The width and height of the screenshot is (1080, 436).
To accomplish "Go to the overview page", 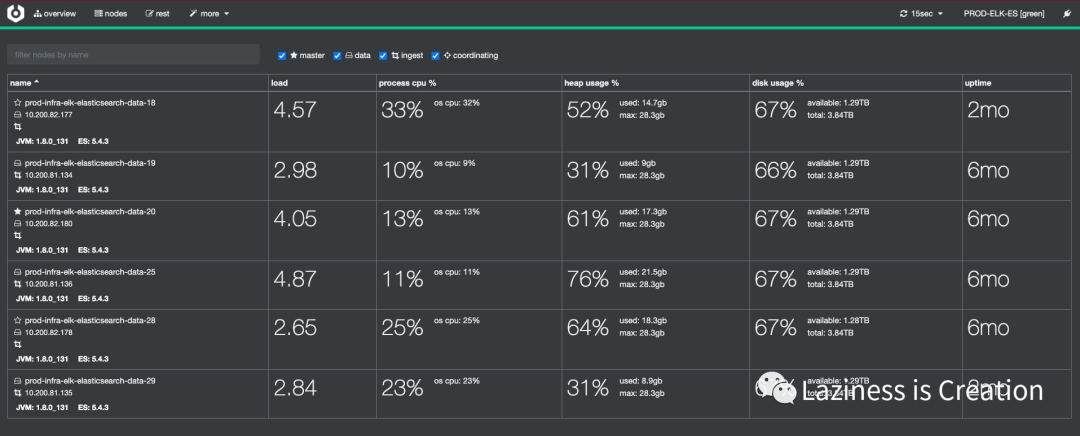I will click(55, 14).
